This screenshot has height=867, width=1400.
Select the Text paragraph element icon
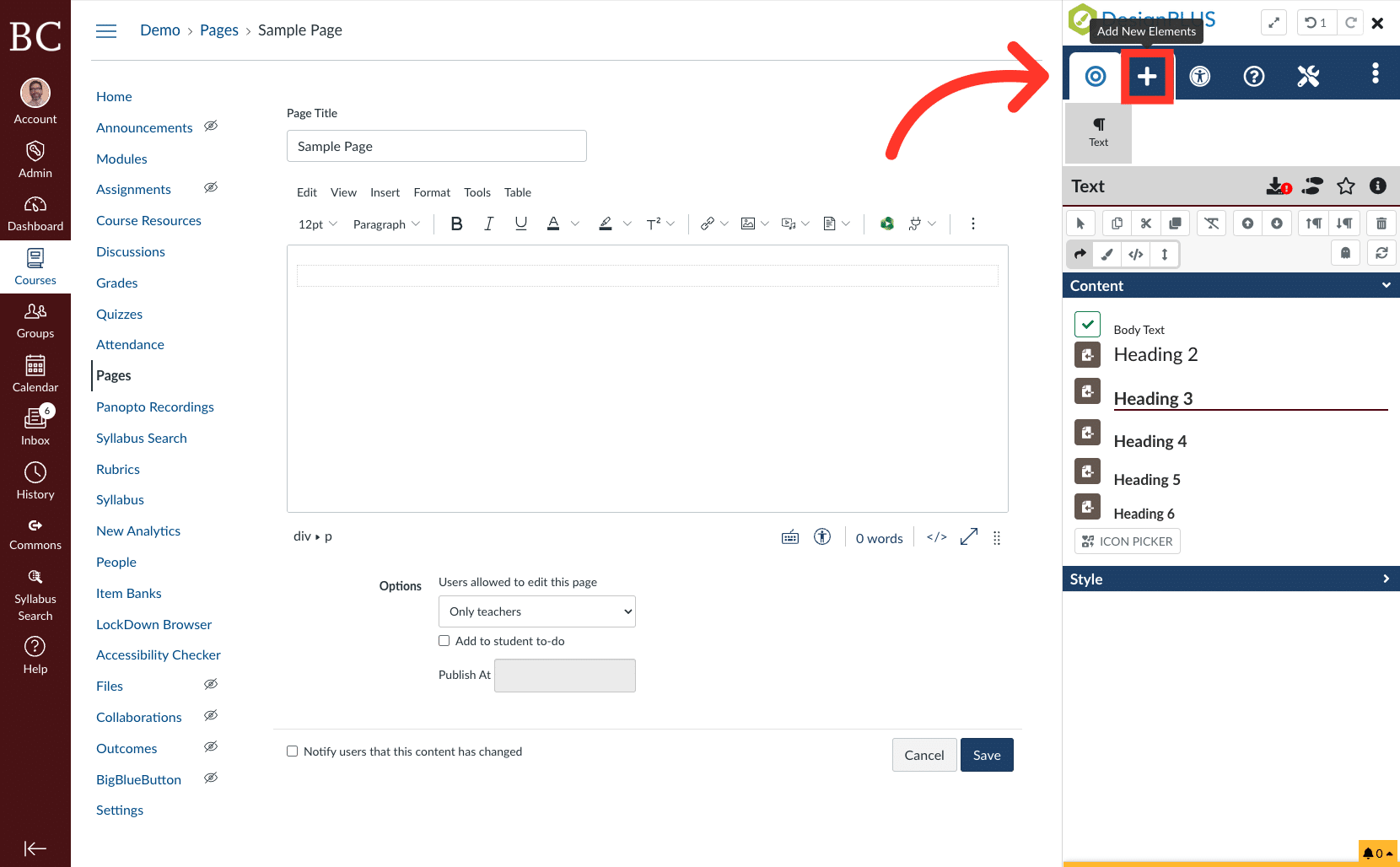click(x=1098, y=132)
